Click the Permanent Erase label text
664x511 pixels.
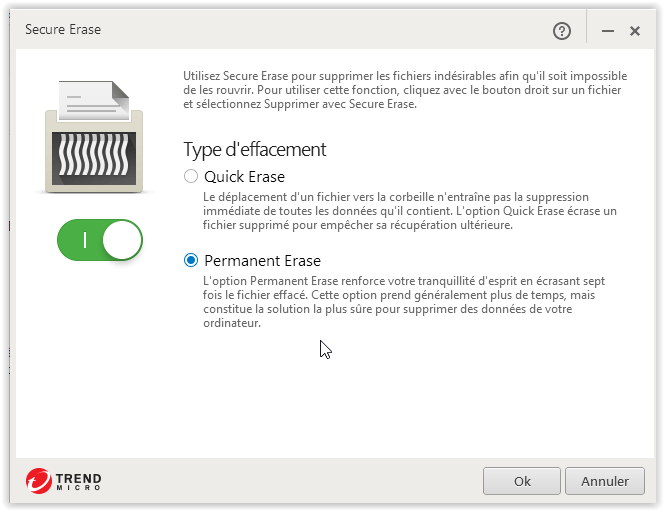(262, 260)
